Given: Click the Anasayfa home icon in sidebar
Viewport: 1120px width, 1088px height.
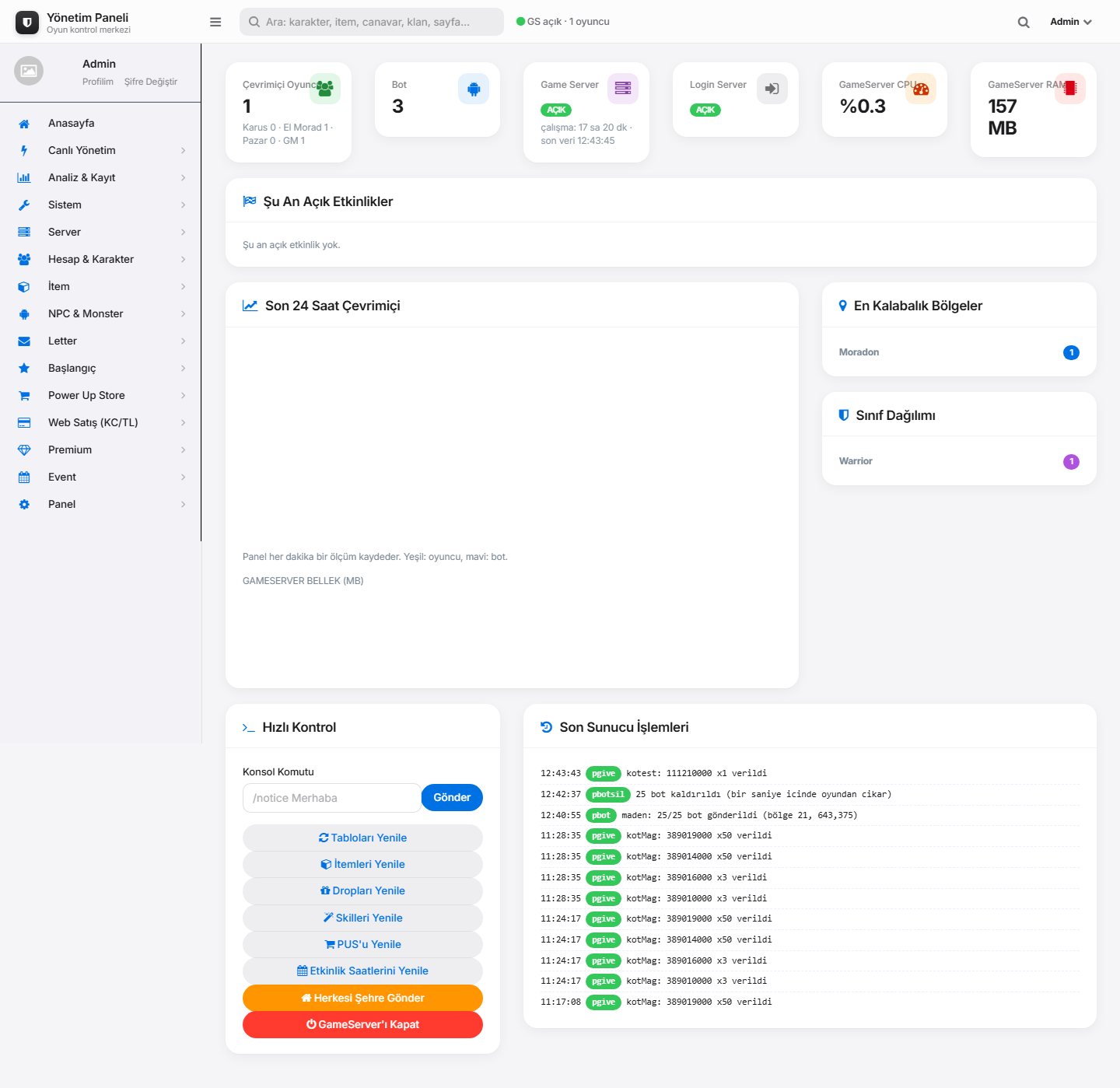Looking at the screenshot, I should coord(24,124).
